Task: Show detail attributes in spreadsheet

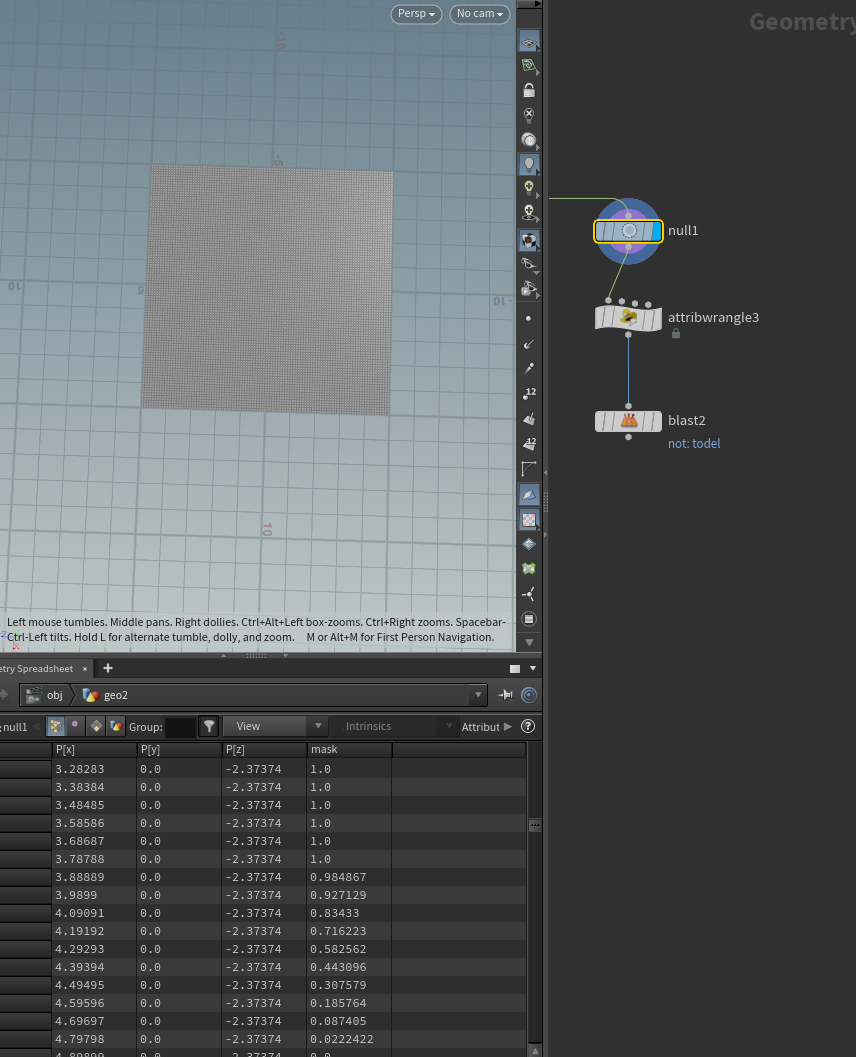Action: 117,726
